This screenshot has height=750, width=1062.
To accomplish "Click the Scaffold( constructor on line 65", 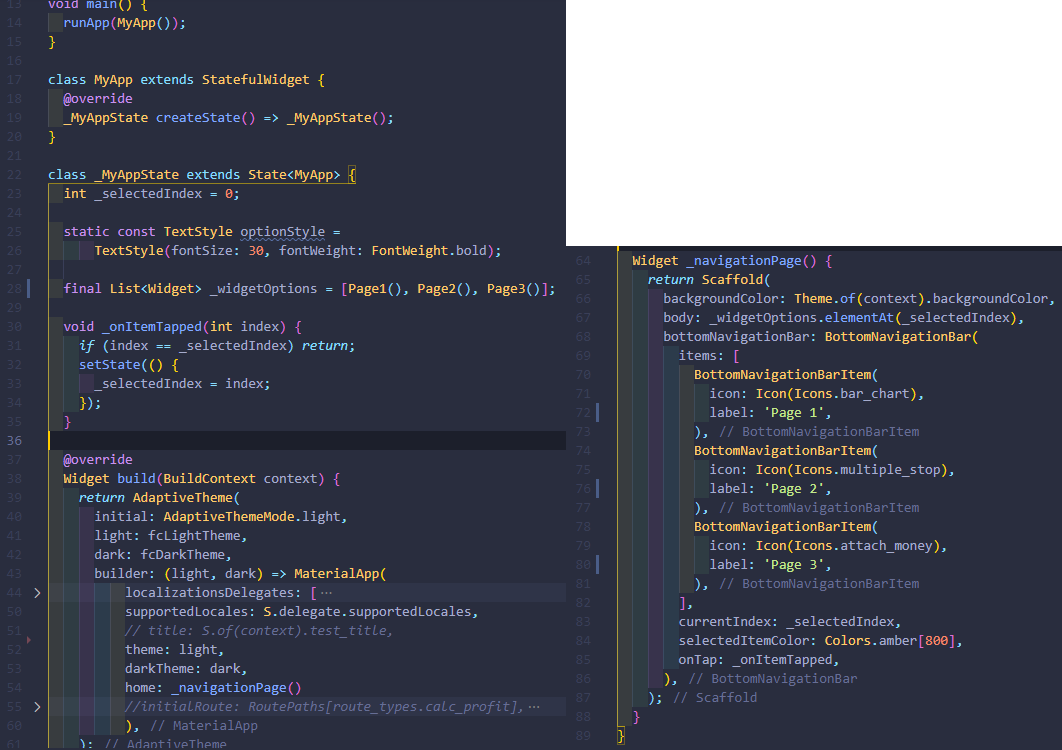I will (736, 280).
